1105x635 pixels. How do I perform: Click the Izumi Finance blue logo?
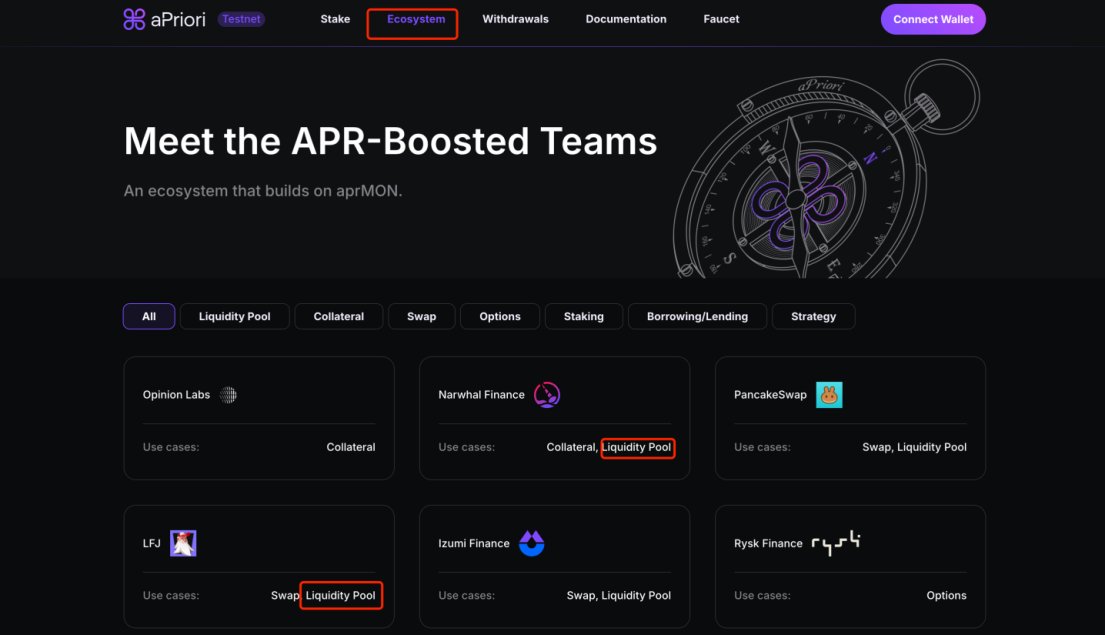coord(531,543)
